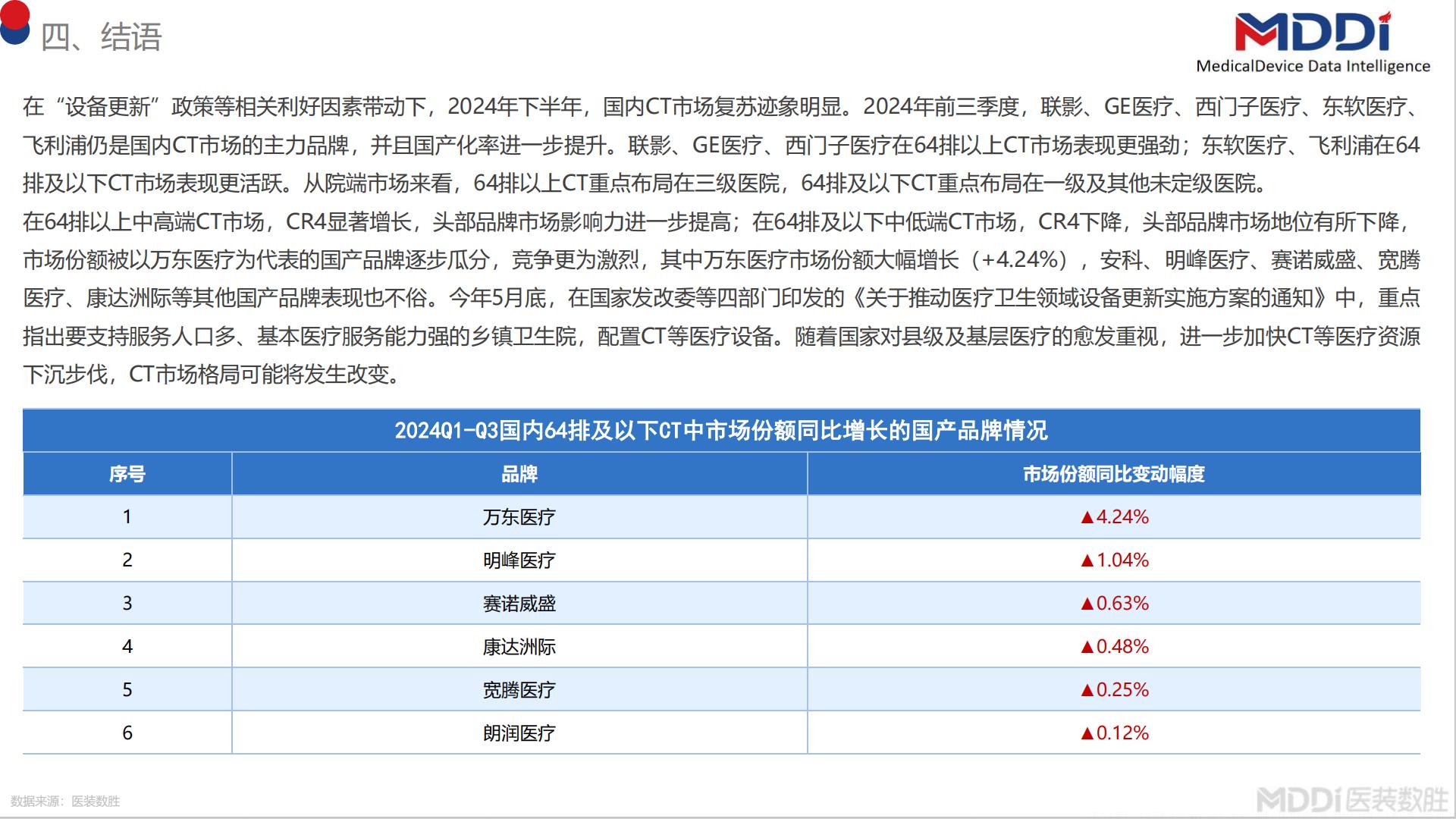The width and height of the screenshot is (1456, 819).
Task: Select the 赛诺威盛 brand cell
Action: 519,604
